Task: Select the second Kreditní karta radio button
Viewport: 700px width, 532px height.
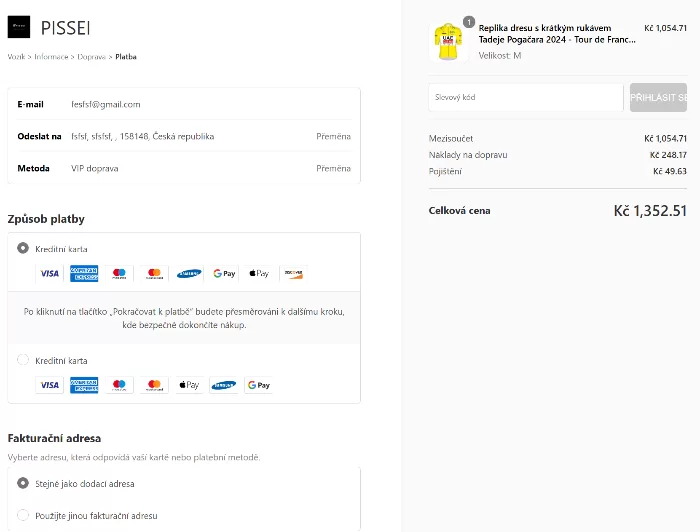Action: [23, 360]
